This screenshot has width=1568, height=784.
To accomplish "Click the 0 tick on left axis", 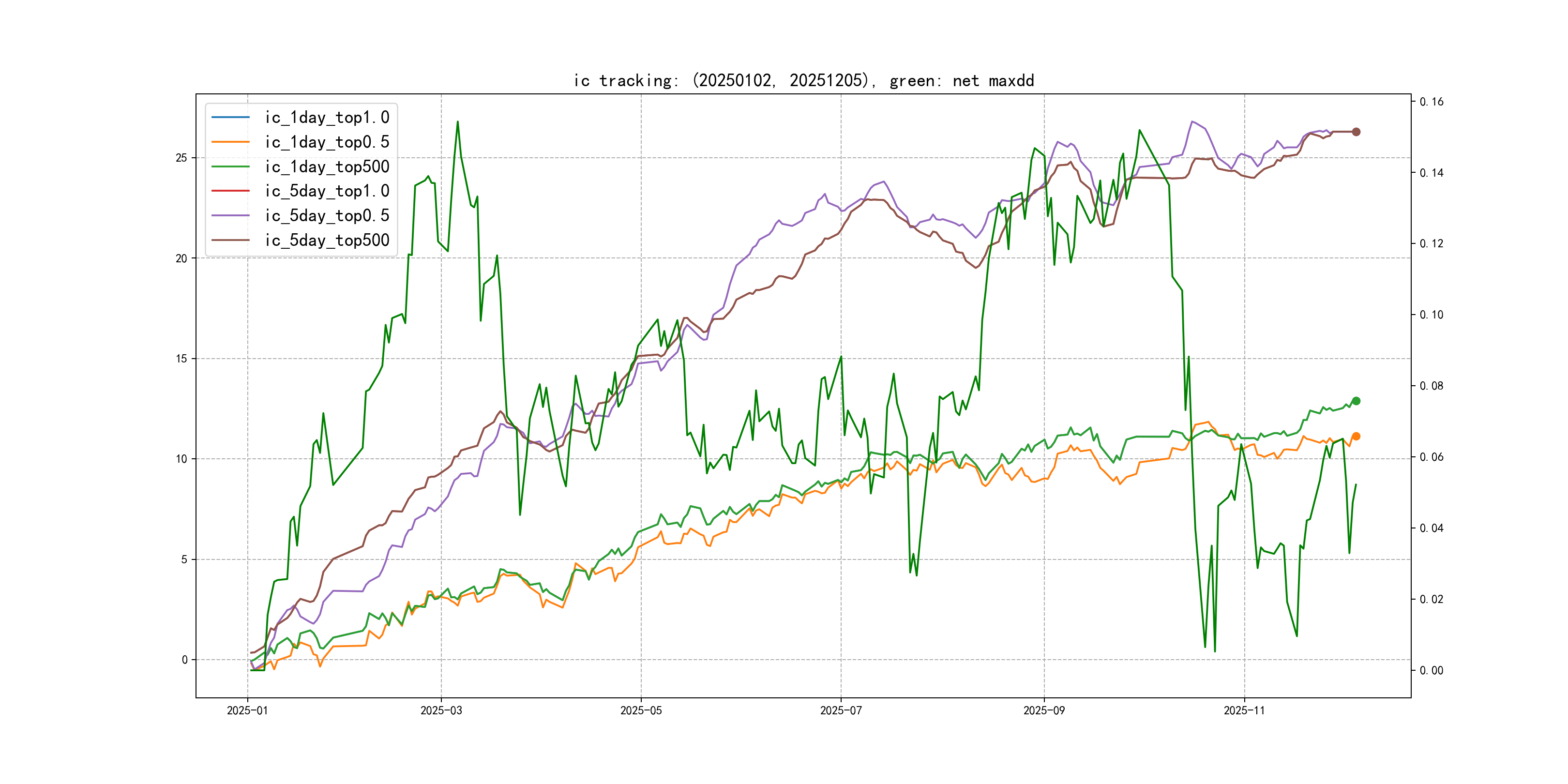I will [184, 660].
